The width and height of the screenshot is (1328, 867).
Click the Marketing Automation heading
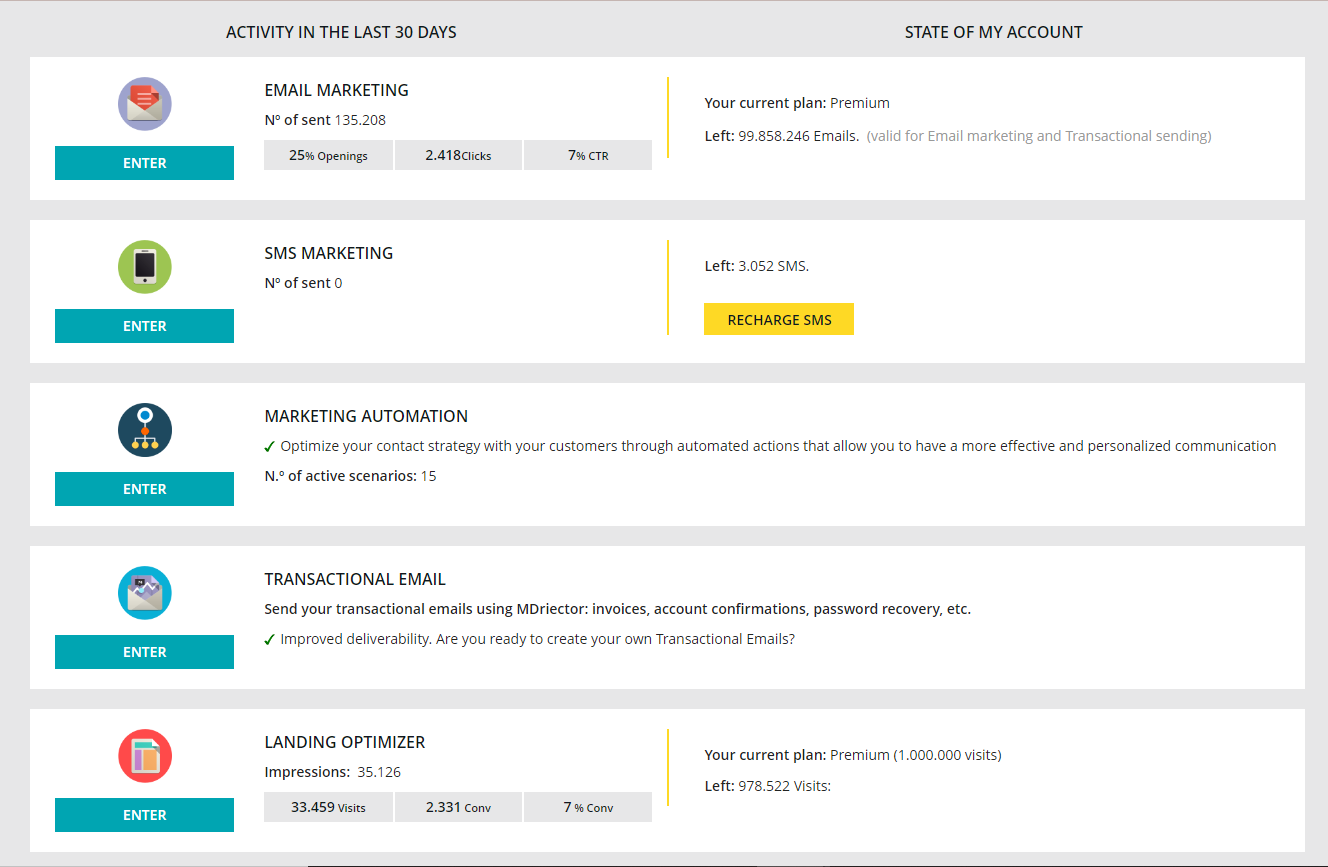pyautogui.click(x=366, y=416)
